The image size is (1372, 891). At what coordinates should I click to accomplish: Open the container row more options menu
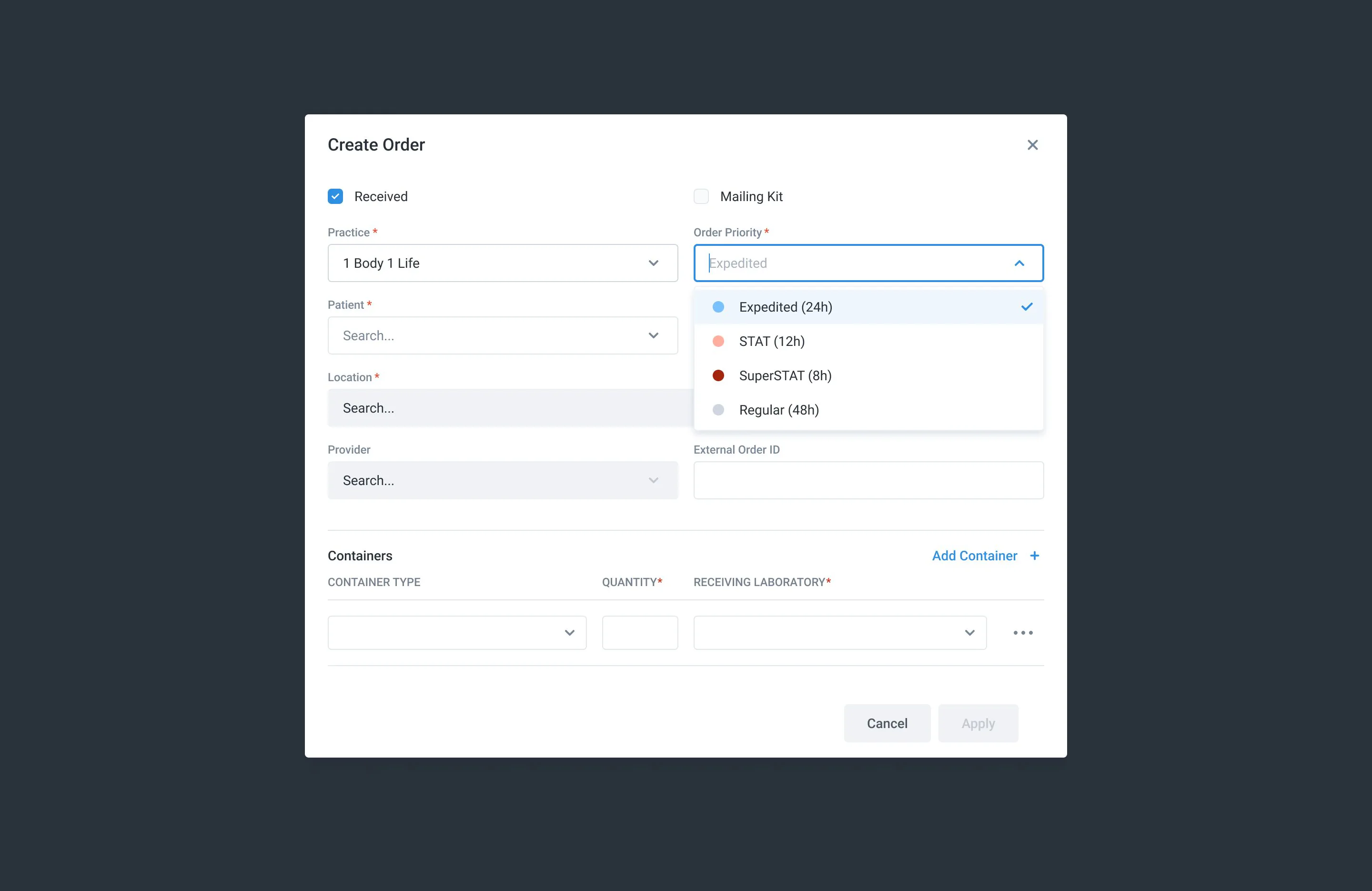1023,633
